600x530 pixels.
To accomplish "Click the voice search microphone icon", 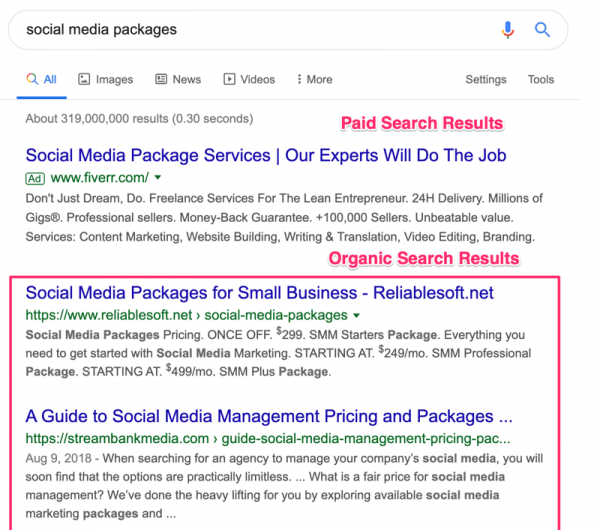I will 508,30.
